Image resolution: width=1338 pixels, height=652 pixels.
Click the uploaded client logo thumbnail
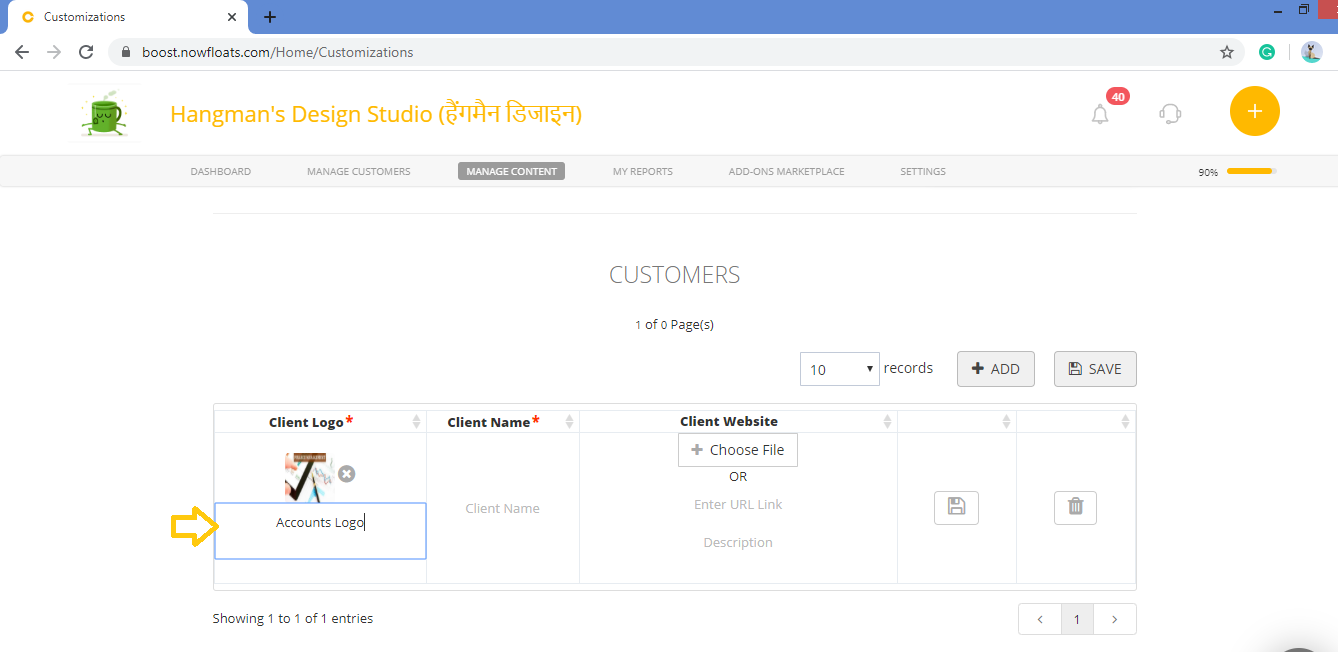click(309, 477)
